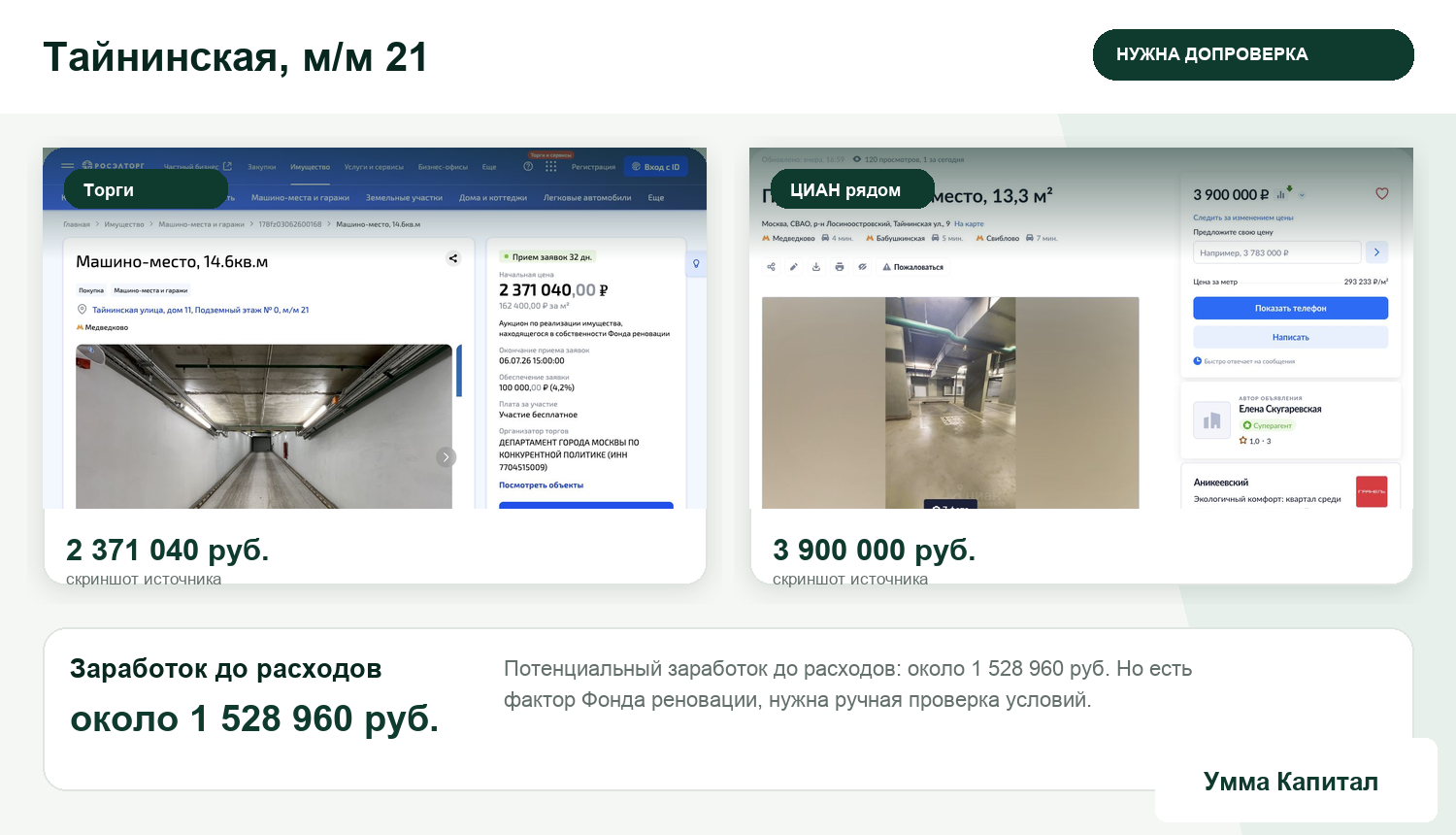Screen dimensions: 1456x835
Task: Open the Еще category after Легковые автомобили
Action: pos(656,197)
